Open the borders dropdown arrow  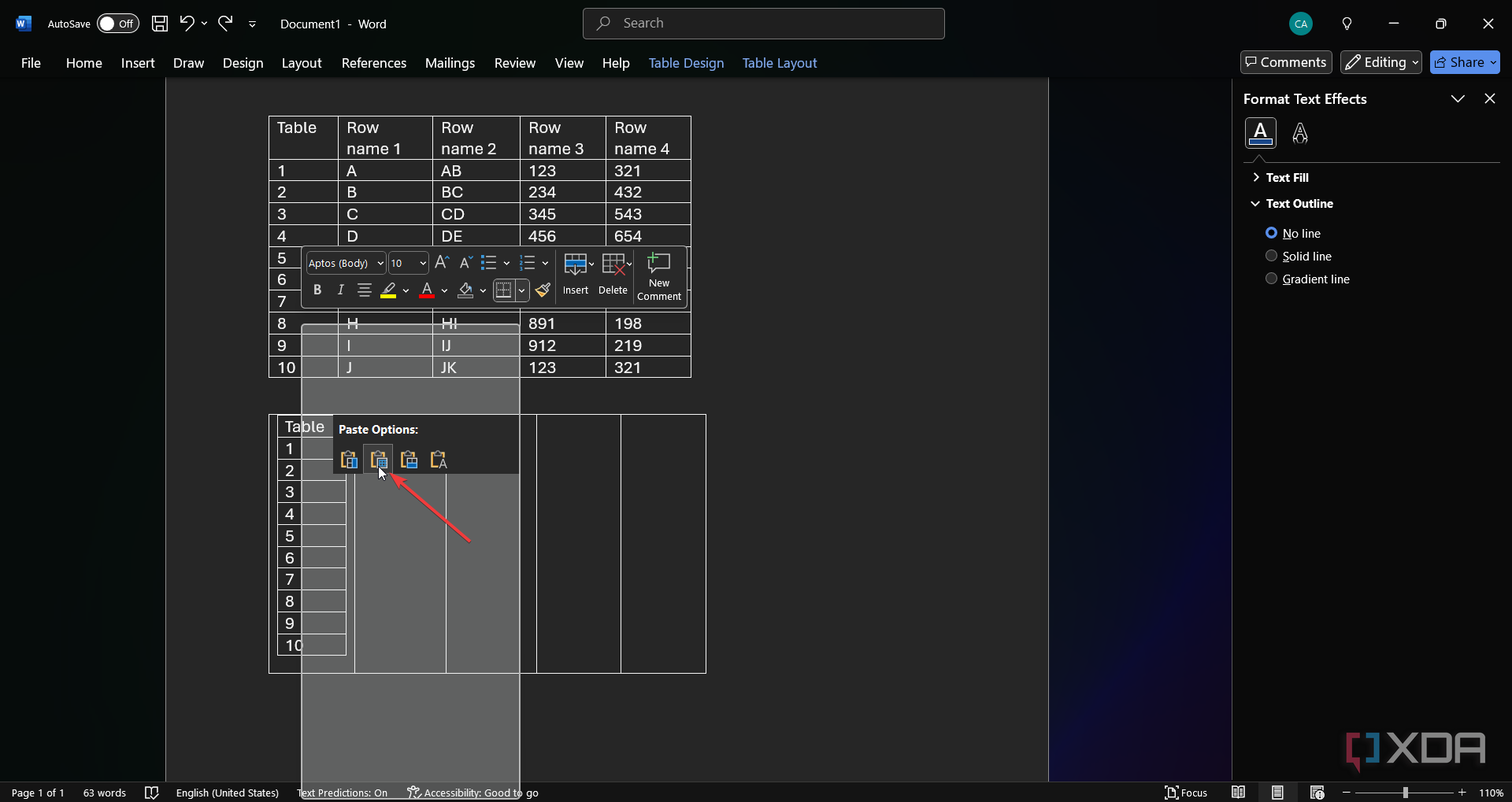pos(521,290)
